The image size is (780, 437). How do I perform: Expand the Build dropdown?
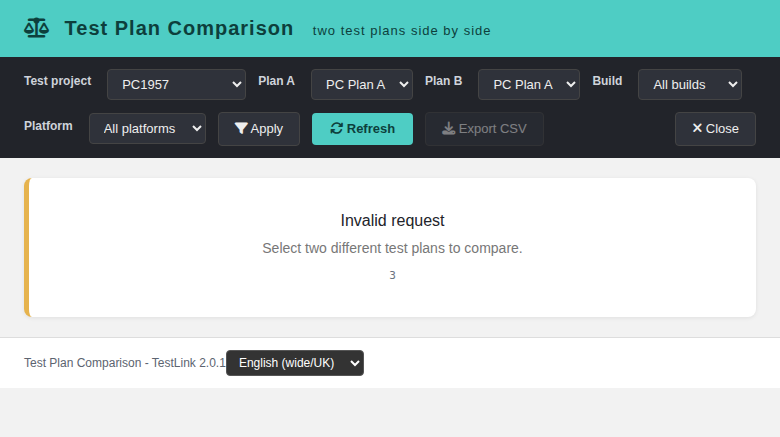pos(689,85)
